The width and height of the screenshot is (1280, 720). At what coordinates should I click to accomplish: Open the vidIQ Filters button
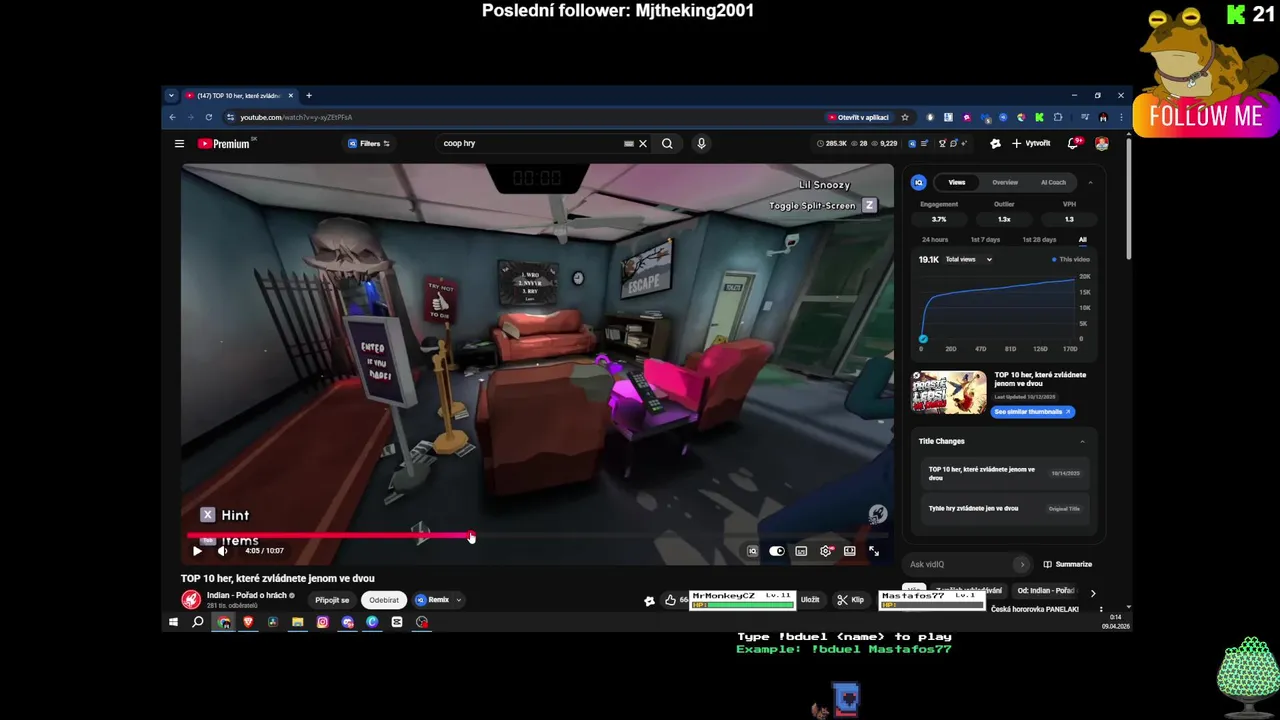click(369, 144)
